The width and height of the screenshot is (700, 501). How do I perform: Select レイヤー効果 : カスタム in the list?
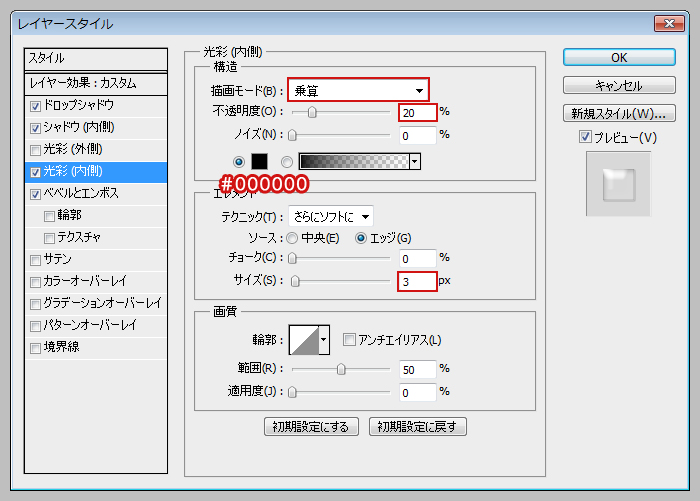tap(96, 84)
